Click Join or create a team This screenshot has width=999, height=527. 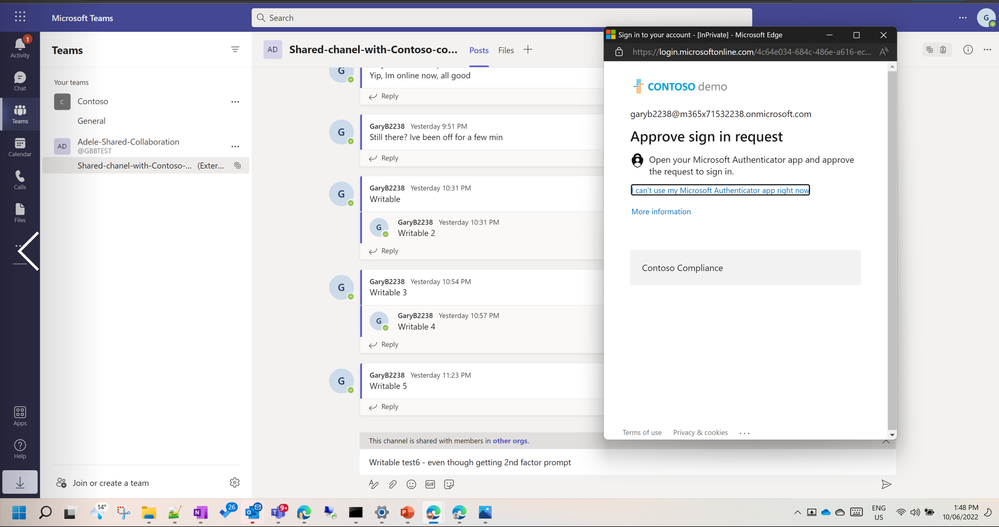(x=102, y=483)
